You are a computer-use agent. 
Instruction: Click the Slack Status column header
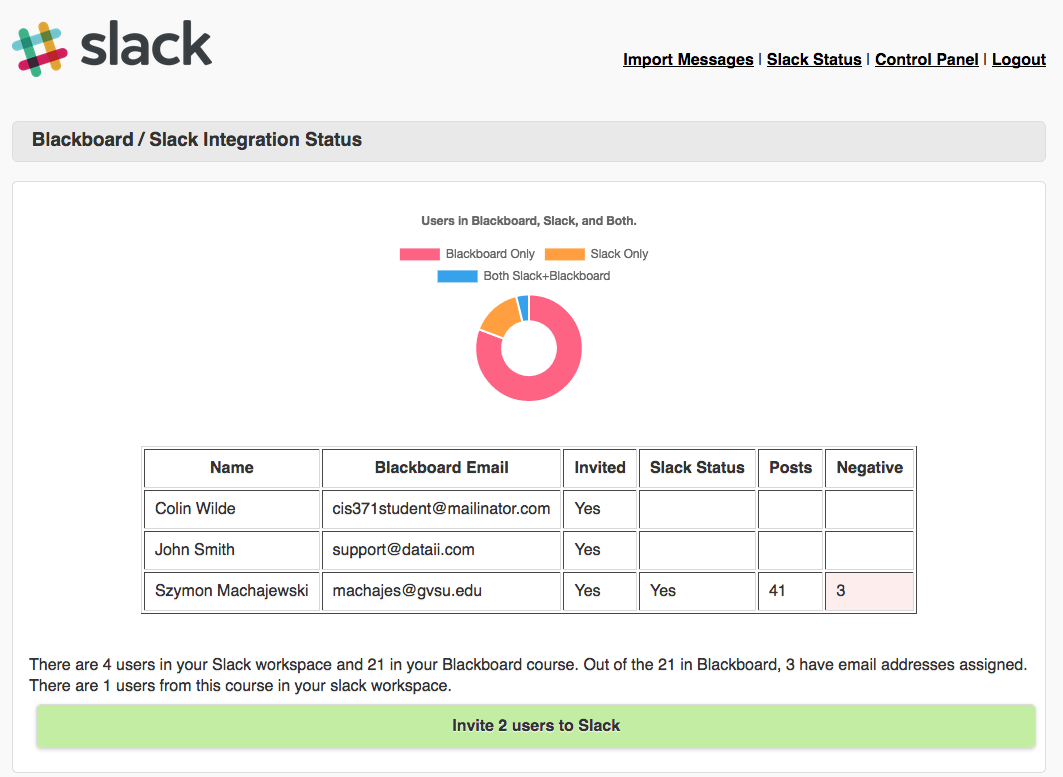[697, 468]
